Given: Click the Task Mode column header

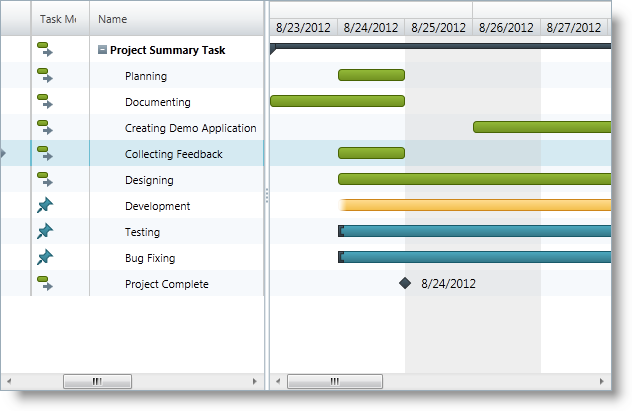Looking at the screenshot, I should pos(58,19).
